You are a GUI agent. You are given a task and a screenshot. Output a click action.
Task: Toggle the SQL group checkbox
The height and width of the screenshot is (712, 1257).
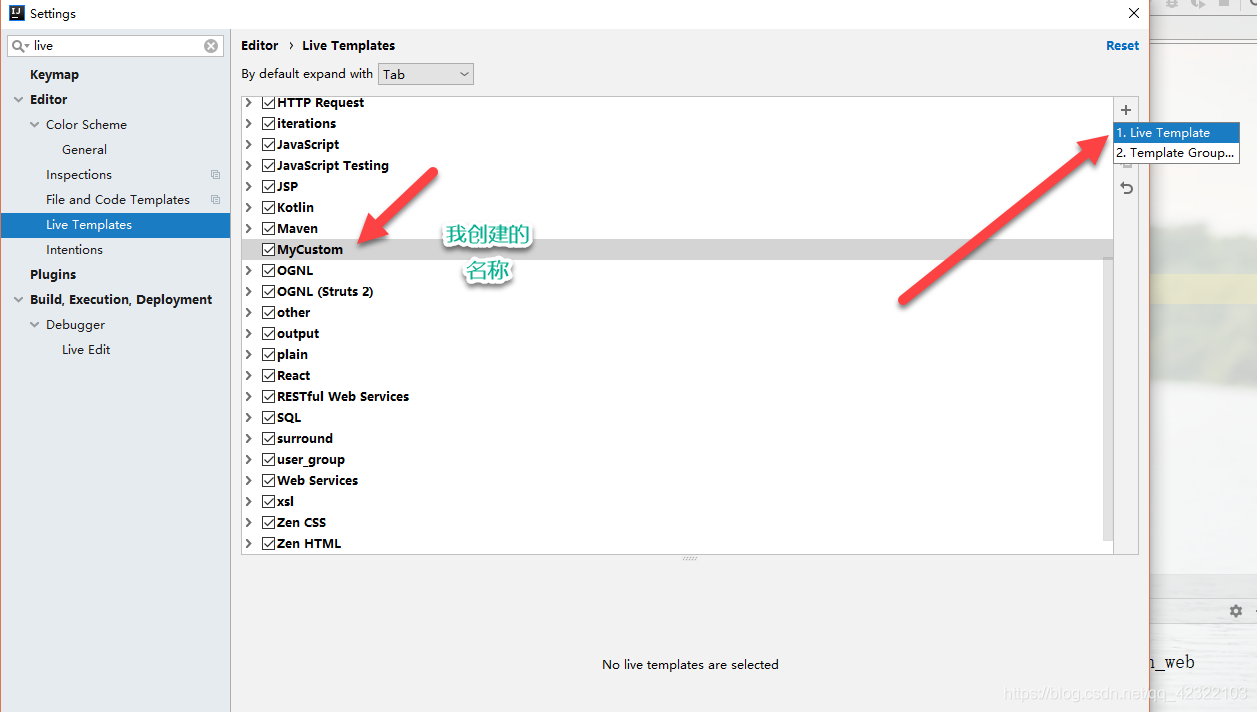coord(268,417)
